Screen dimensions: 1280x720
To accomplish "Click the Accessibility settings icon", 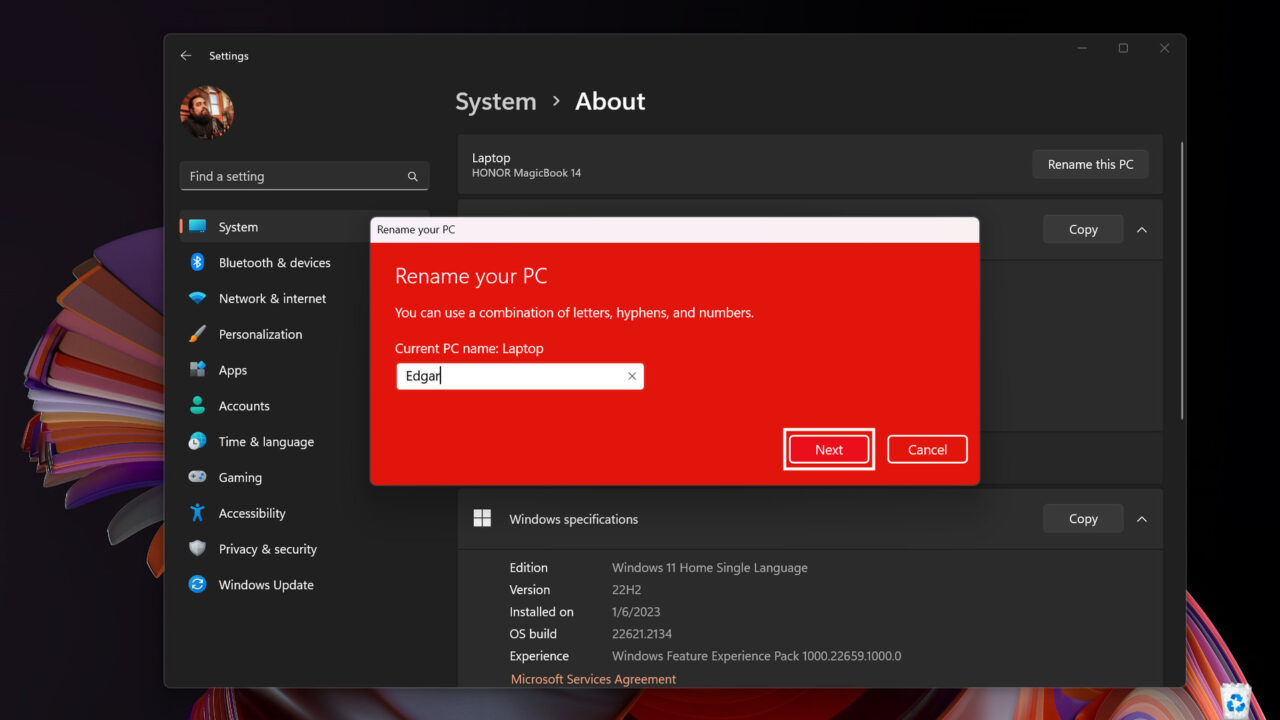I will click(198, 513).
